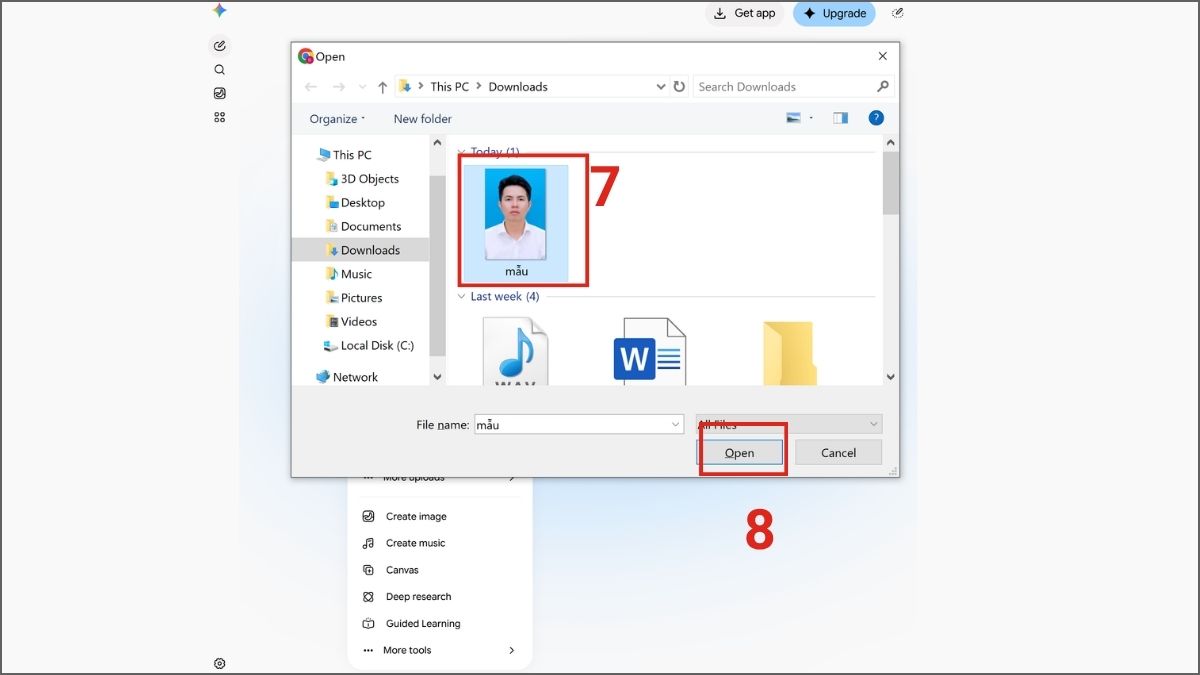Click the search magnifier in Search Downloads

(x=882, y=87)
